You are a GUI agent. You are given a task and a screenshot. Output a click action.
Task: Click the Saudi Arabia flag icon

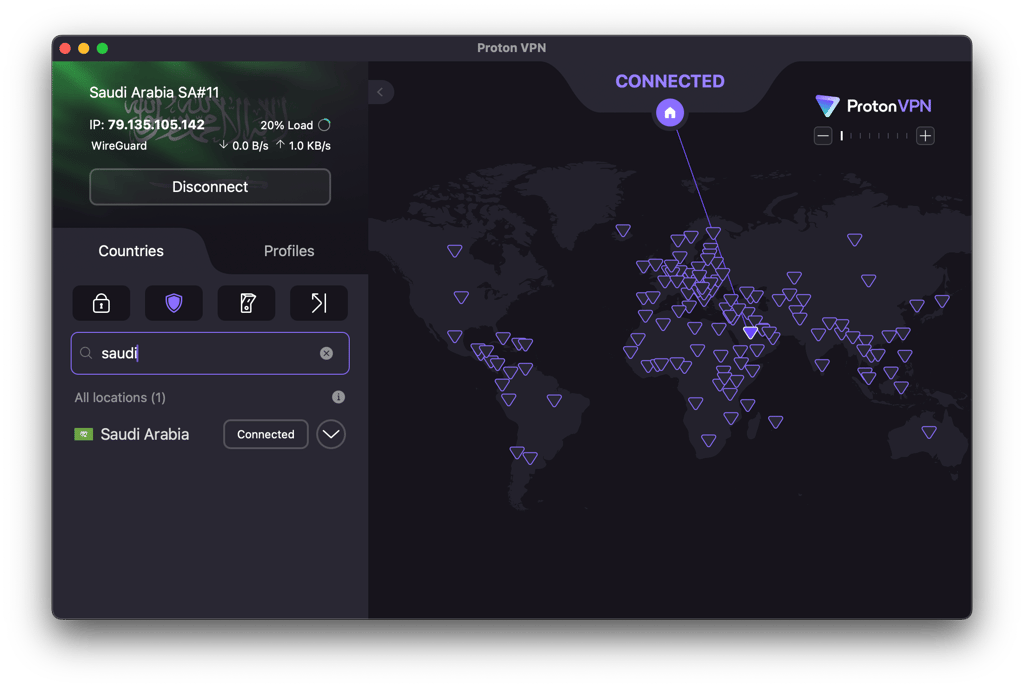(84, 434)
